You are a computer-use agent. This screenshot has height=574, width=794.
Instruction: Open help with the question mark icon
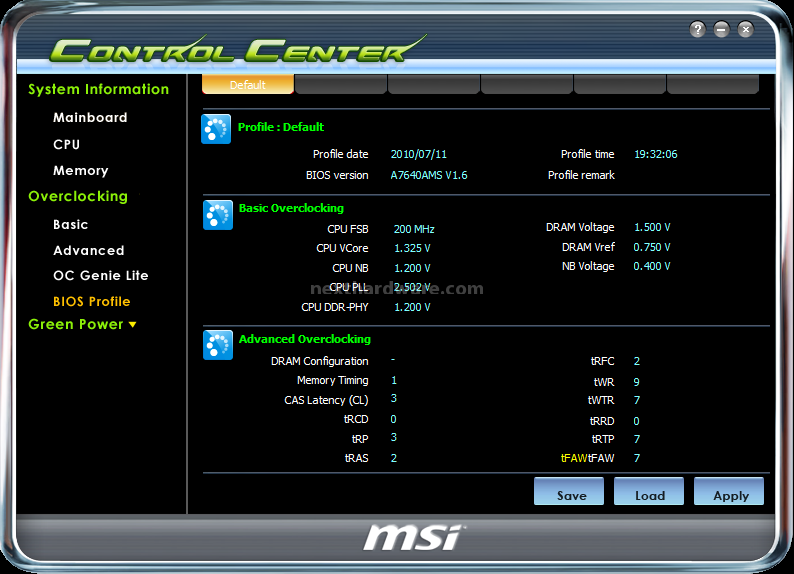tap(697, 29)
